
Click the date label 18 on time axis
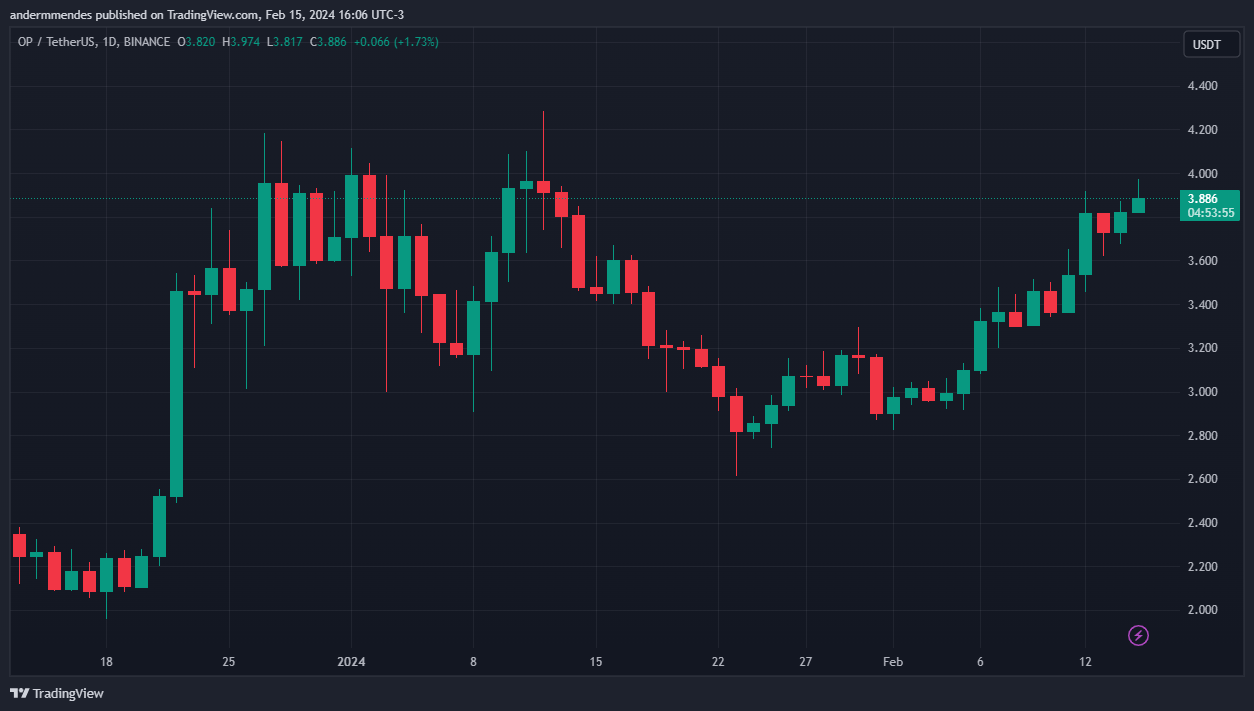(106, 662)
